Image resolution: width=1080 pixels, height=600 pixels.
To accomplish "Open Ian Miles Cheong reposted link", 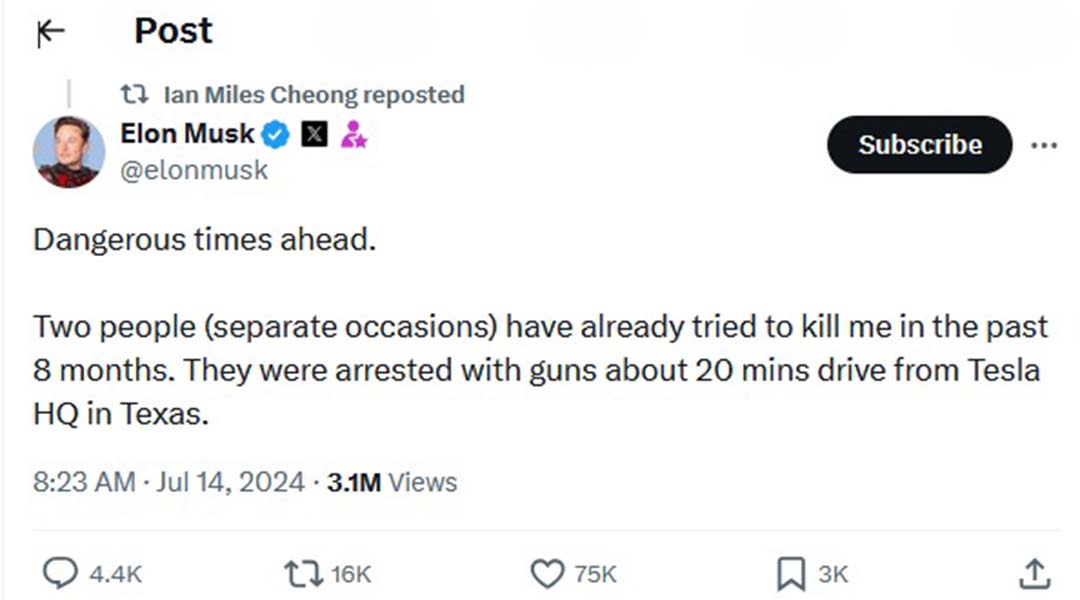I will point(314,94).
